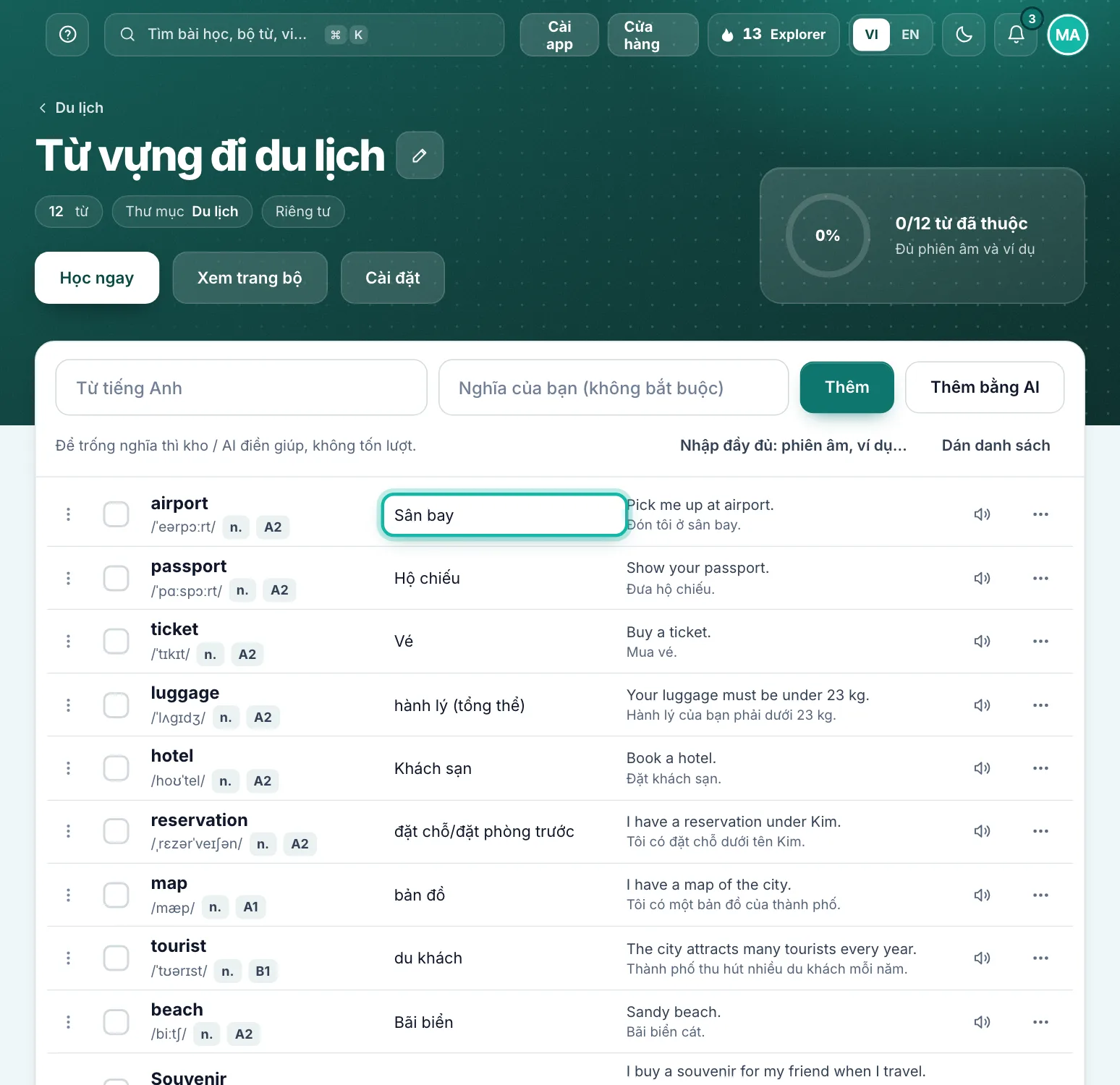Open more options for passport row

point(1040,578)
